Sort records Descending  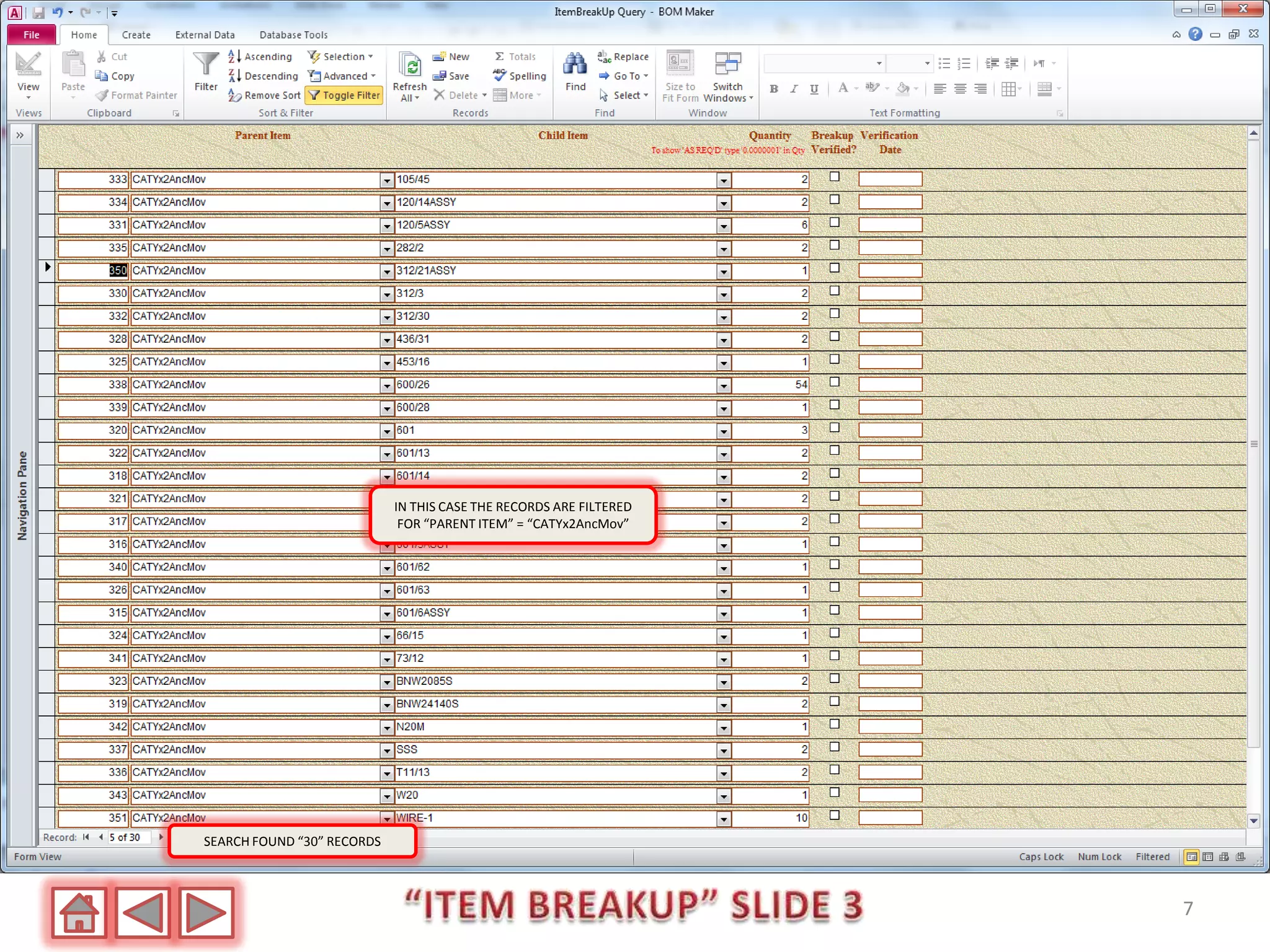pos(263,76)
